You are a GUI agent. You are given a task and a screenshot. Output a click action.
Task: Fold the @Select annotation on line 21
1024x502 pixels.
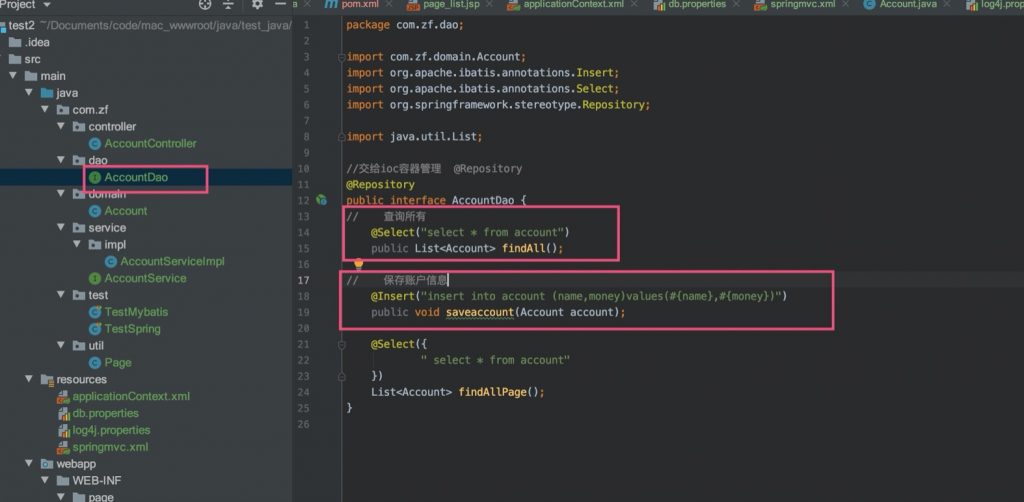click(341, 344)
